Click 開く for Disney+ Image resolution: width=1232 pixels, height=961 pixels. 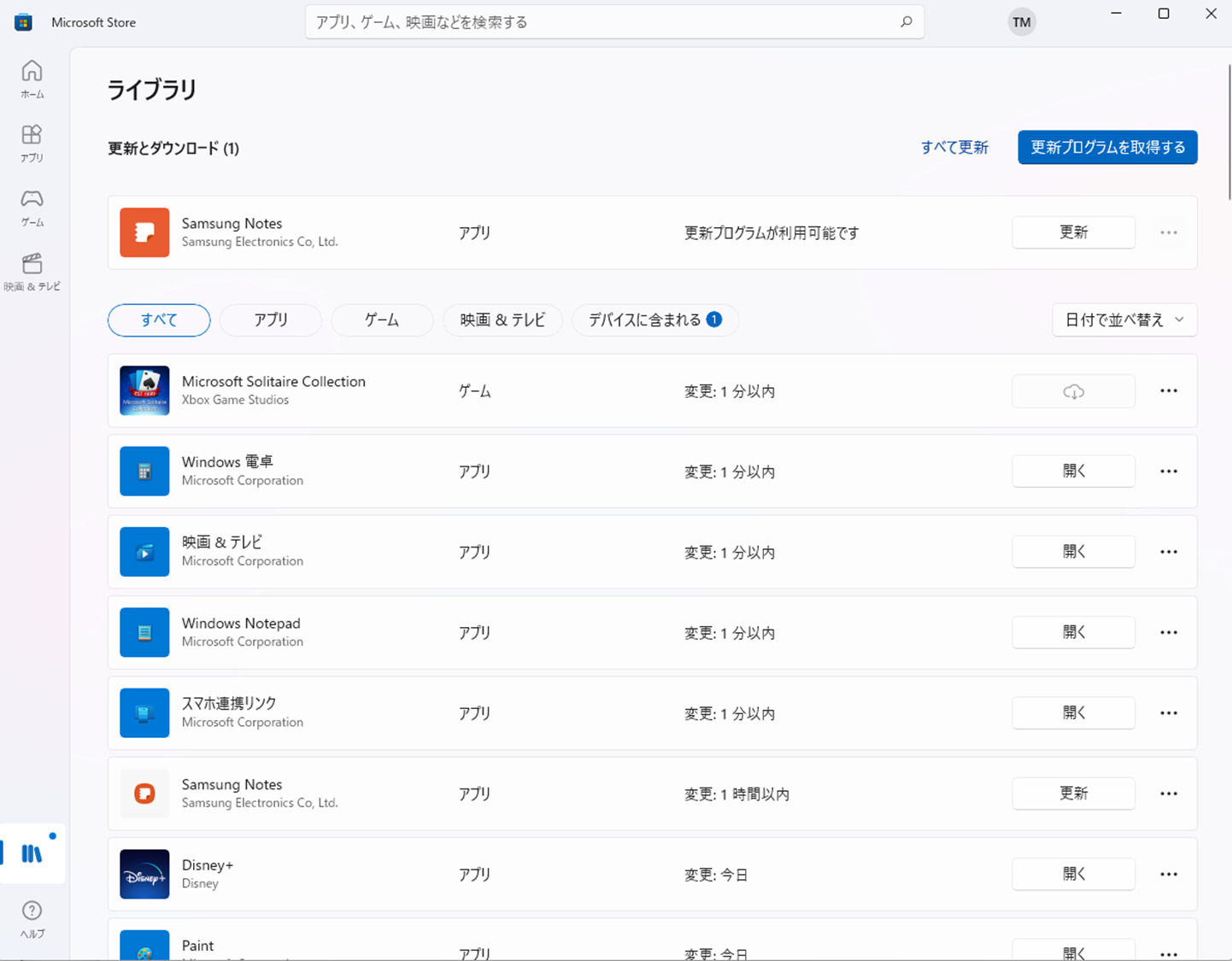1074,874
